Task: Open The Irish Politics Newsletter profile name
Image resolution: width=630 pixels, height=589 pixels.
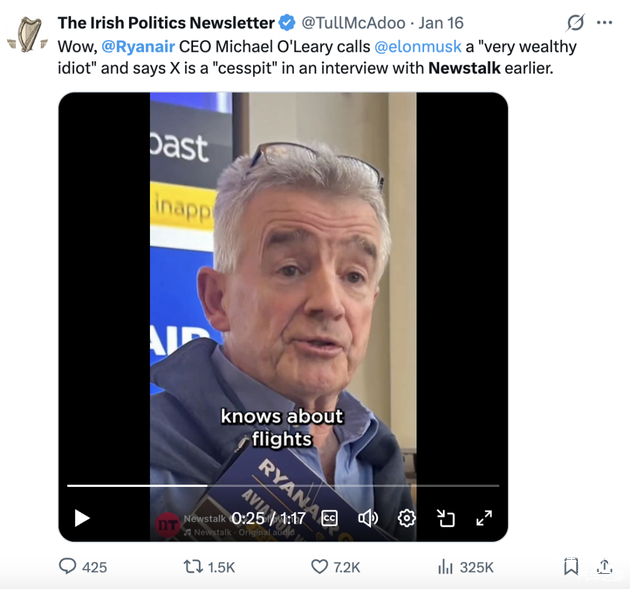Action: 165,22
